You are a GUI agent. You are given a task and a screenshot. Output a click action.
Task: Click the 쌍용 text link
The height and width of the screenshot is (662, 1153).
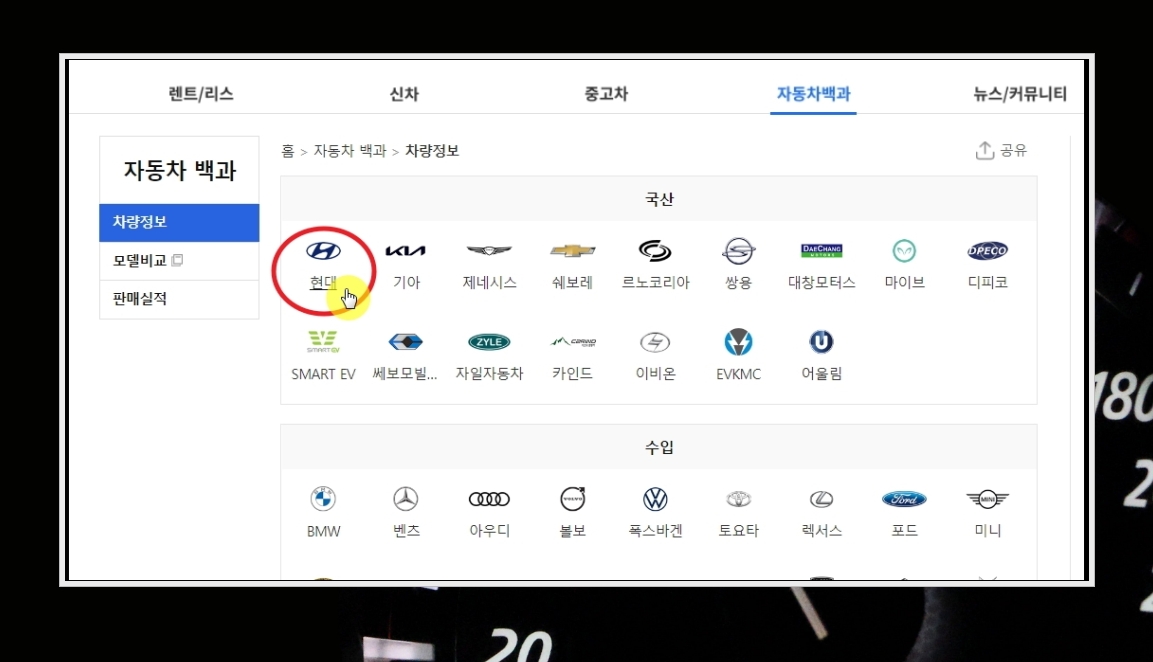[x=738, y=282]
